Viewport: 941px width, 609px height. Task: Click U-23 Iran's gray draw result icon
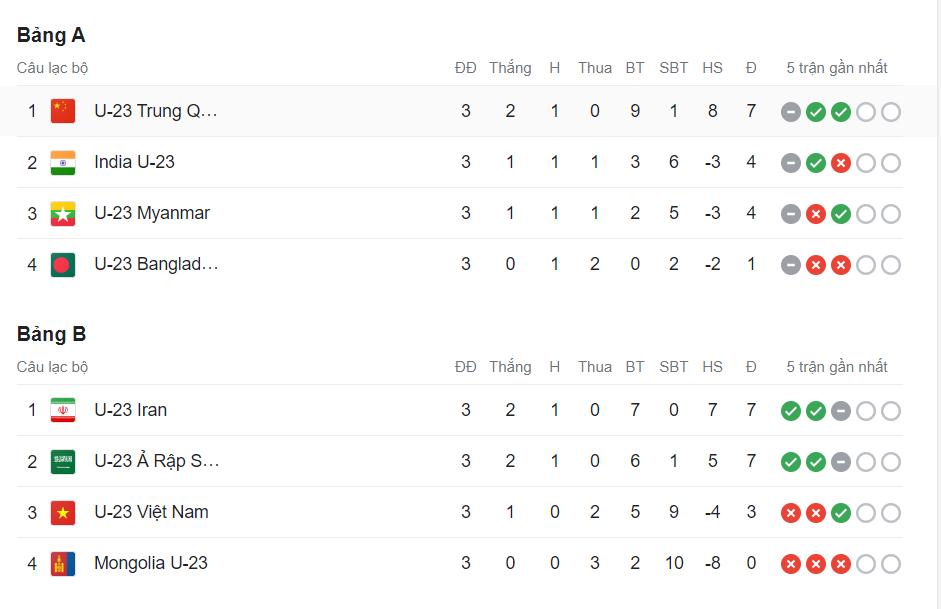coord(841,411)
